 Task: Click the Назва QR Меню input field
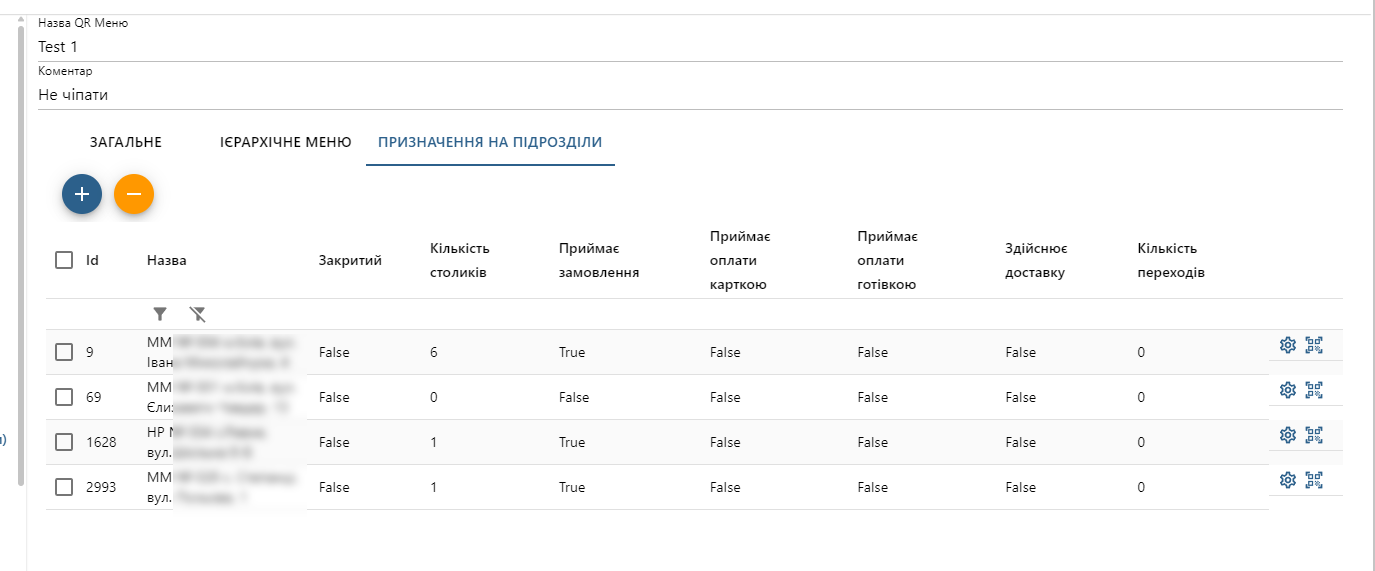click(690, 47)
